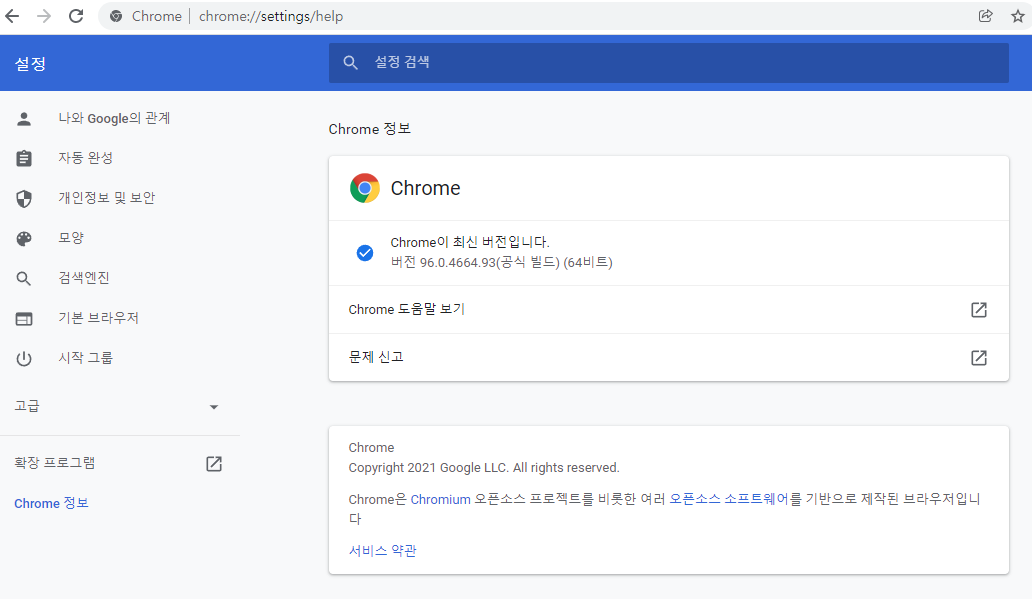1032x599 pixels.
Task: Click the Chrome이 최신 버전입니다 status text
Action: point(470,242)
